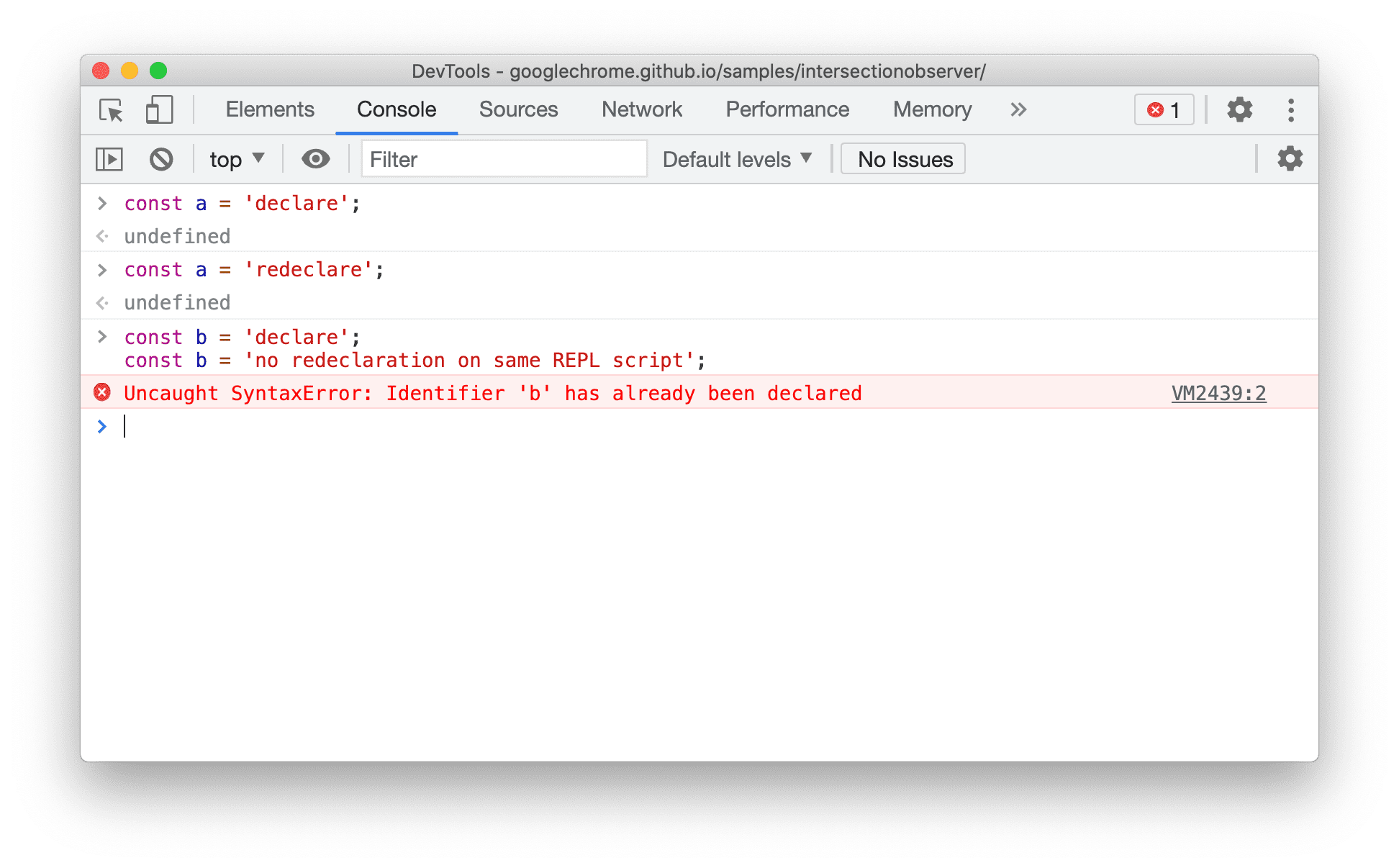Click the eye Show live expressions icon
This screenshot has height=868, width=1399.
click(315, 158)
